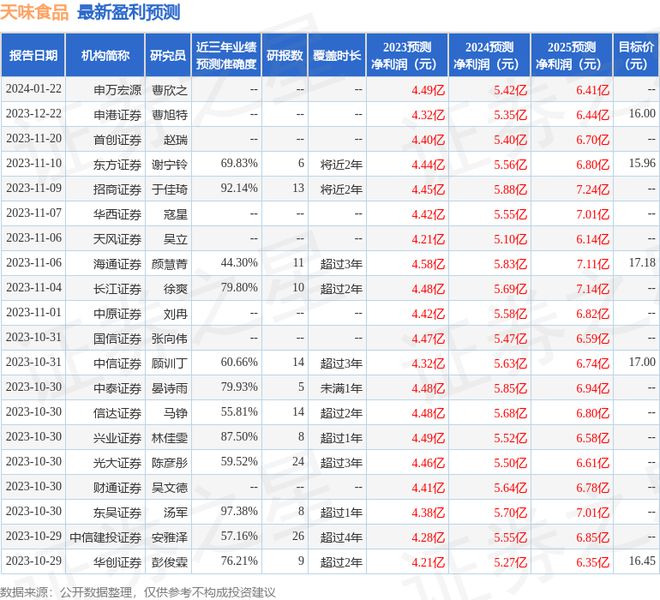Screen dimensions: 660x600
Task: Click the 最新盈利预测 heading
Action: (129, 12)
